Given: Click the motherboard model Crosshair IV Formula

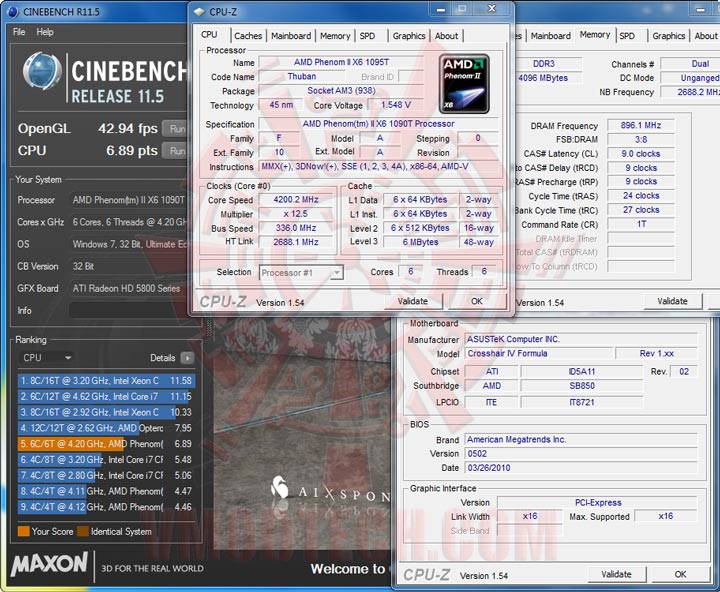Looking at the screenshot, I should (x=539, y=353).
